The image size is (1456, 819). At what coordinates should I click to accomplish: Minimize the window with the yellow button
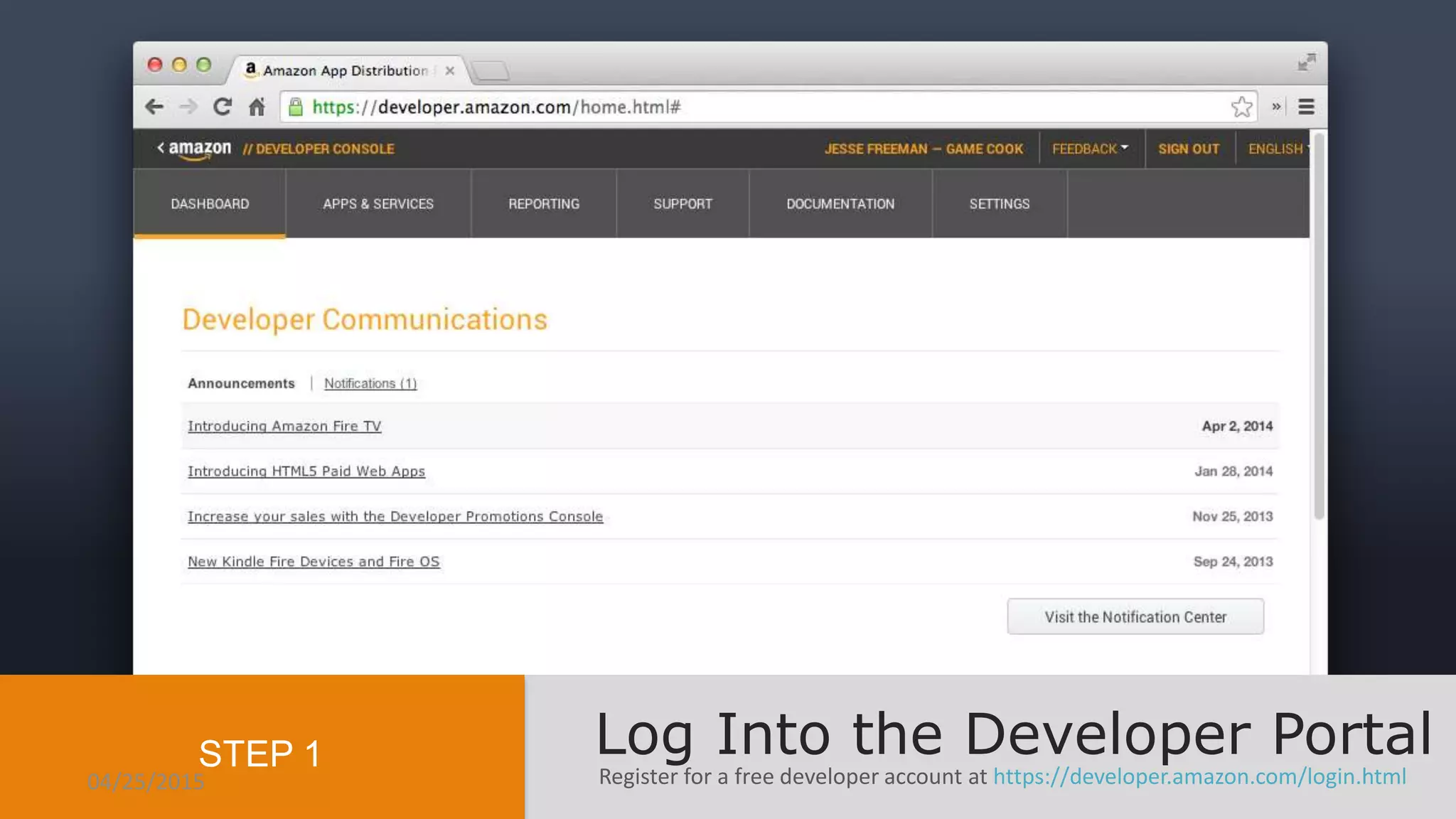pos(179,65)
